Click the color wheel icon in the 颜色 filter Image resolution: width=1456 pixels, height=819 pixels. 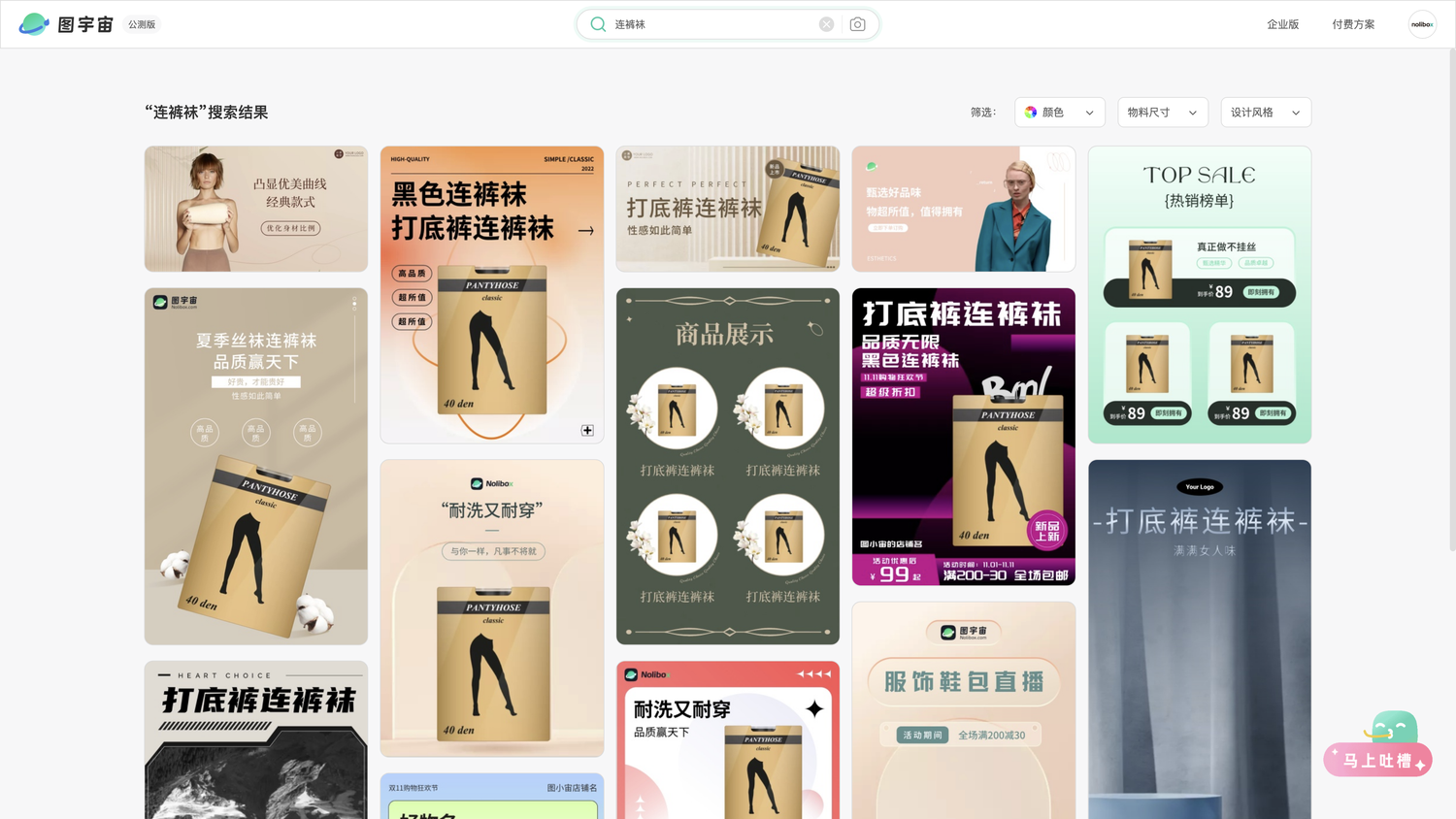(1031, 113)
